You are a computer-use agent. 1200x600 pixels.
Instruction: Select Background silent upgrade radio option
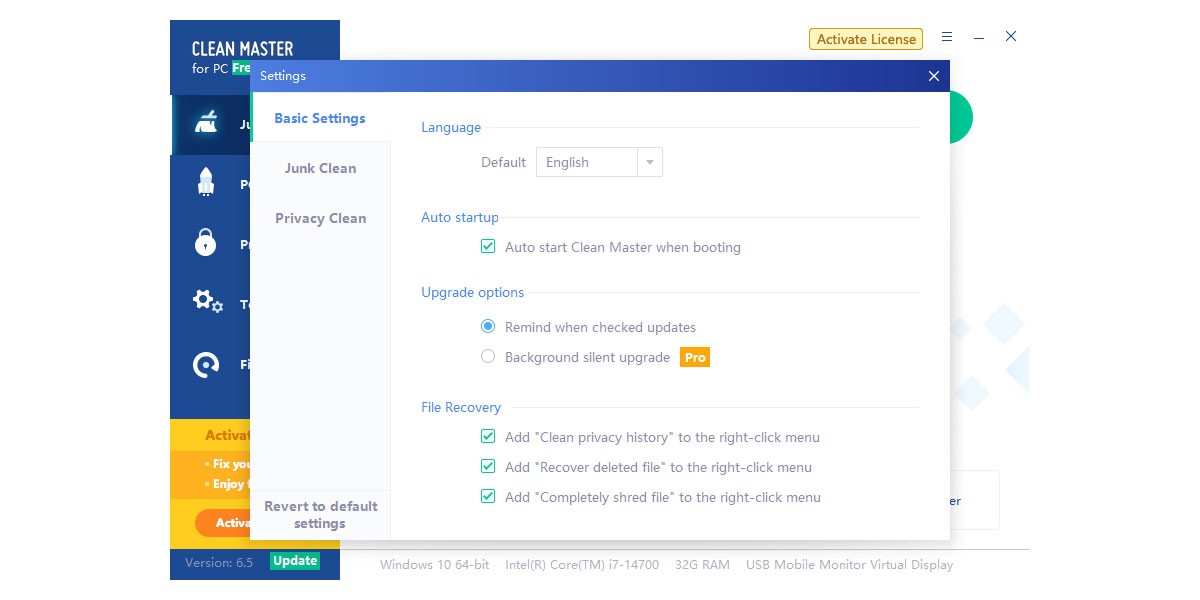[488, 357]
